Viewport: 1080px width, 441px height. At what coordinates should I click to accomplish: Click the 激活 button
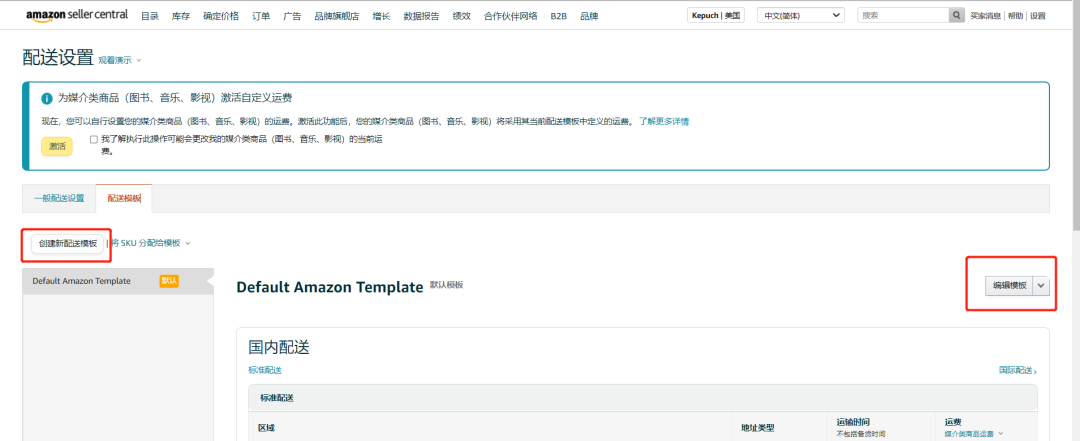56,146
